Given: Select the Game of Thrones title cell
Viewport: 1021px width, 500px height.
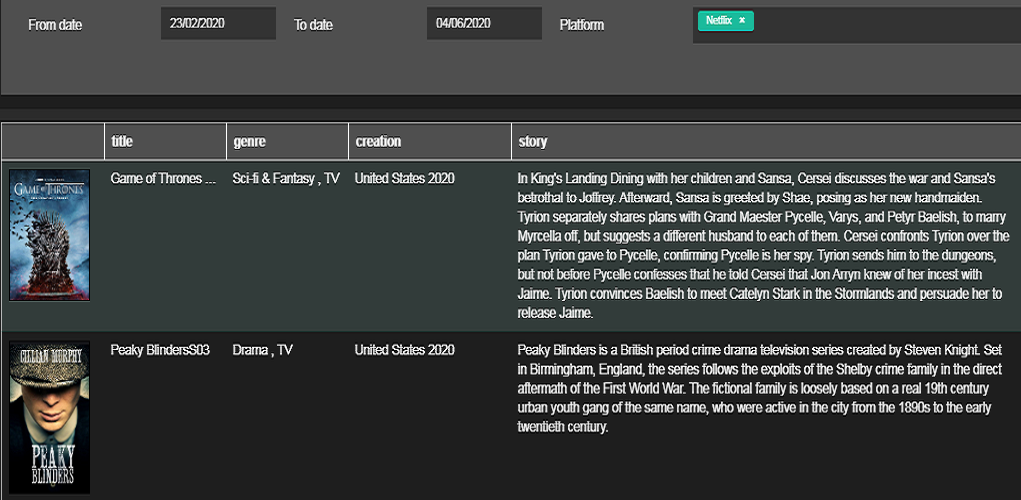Looking at the screenshot, I should [x=163, y=179].
